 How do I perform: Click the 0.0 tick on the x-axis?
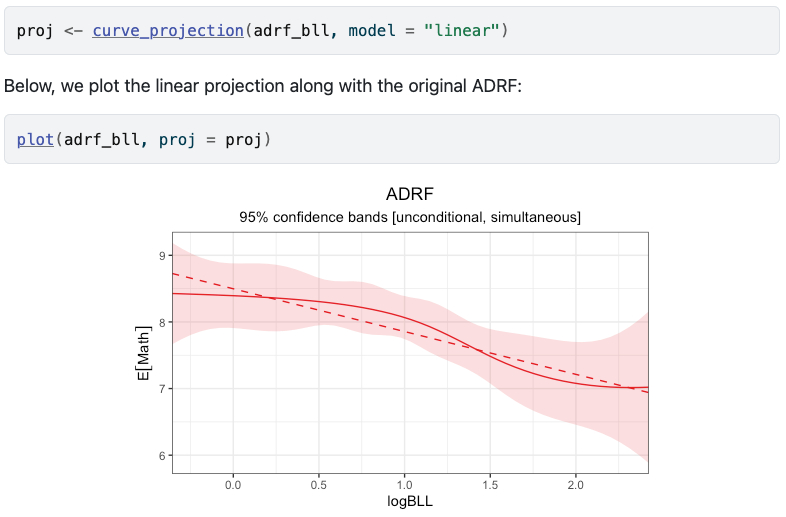coord(233,484)
